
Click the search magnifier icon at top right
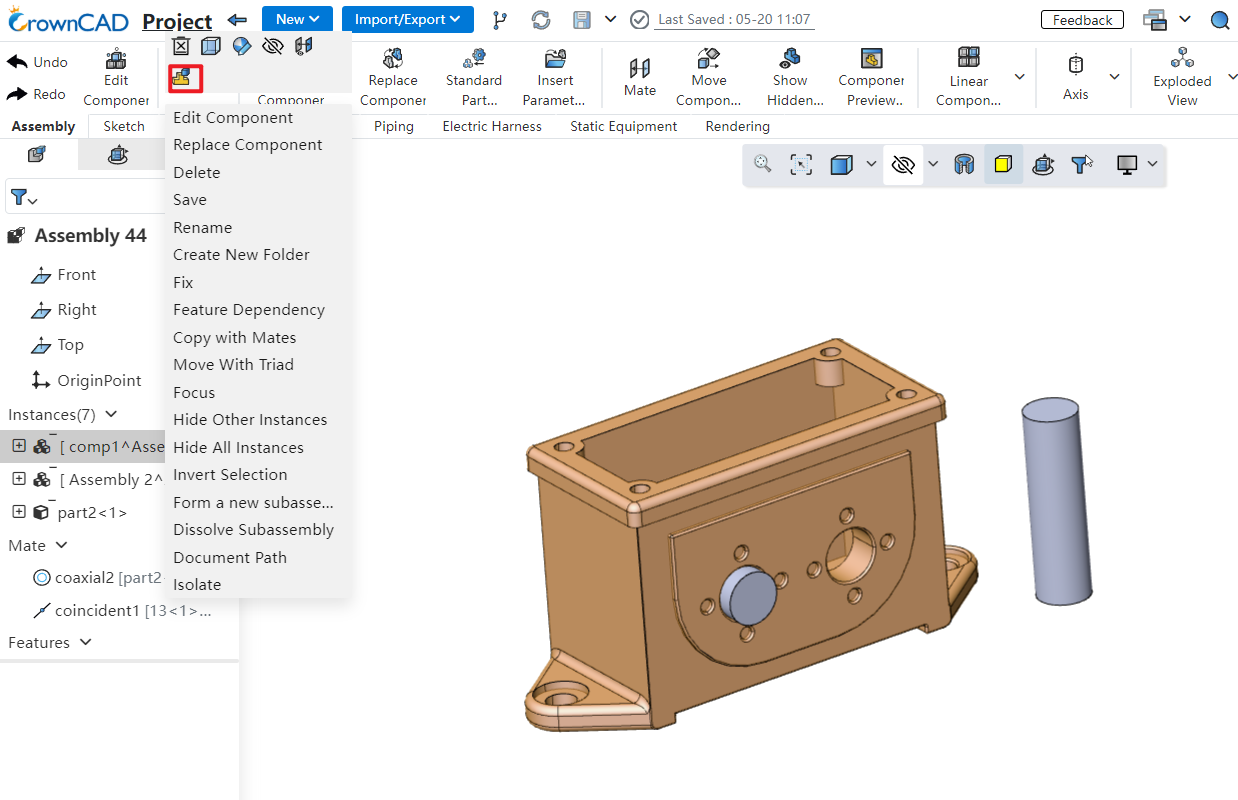pyautogui.click(x=1220, y=20)
